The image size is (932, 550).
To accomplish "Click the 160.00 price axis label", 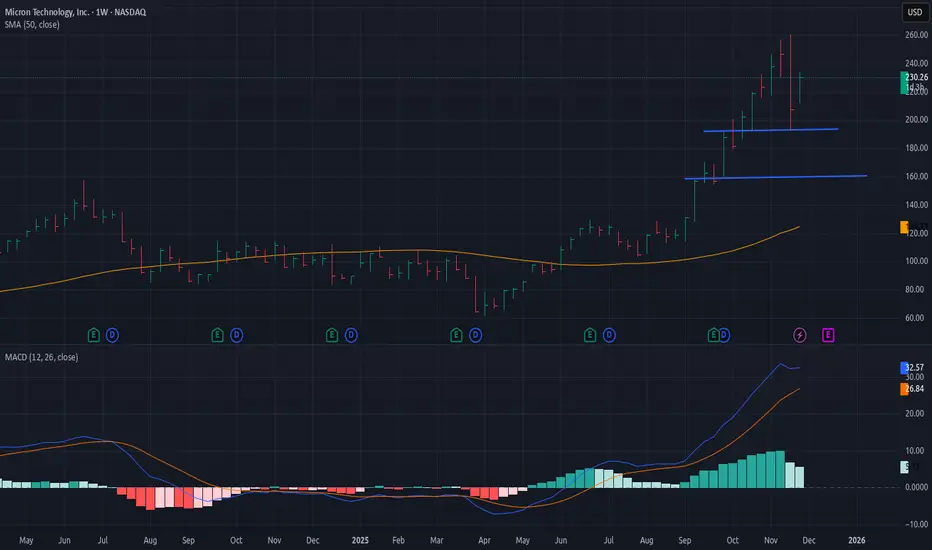I will pos(916,176).
